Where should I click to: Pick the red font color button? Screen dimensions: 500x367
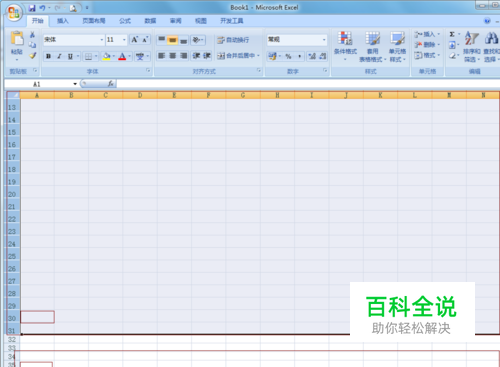(122, 56)
